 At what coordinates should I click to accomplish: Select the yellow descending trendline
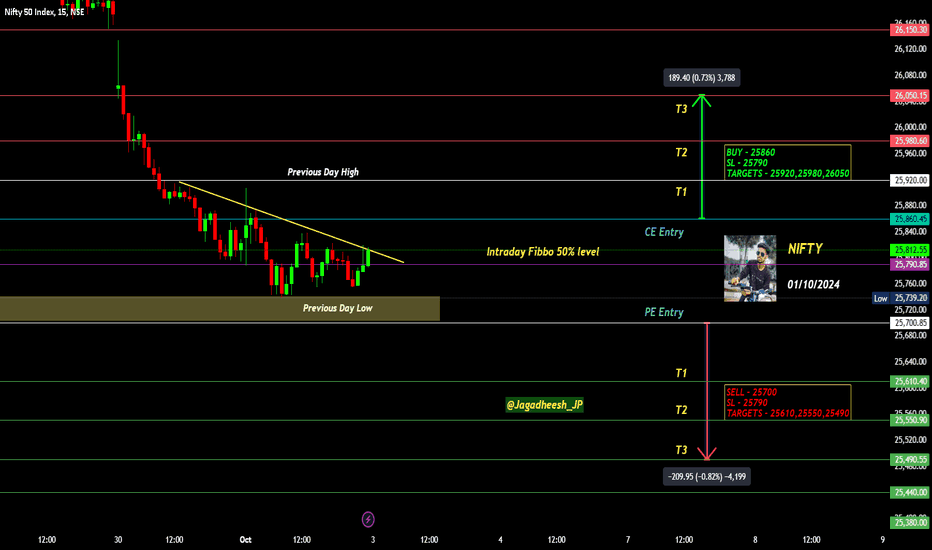coord(291,222)
